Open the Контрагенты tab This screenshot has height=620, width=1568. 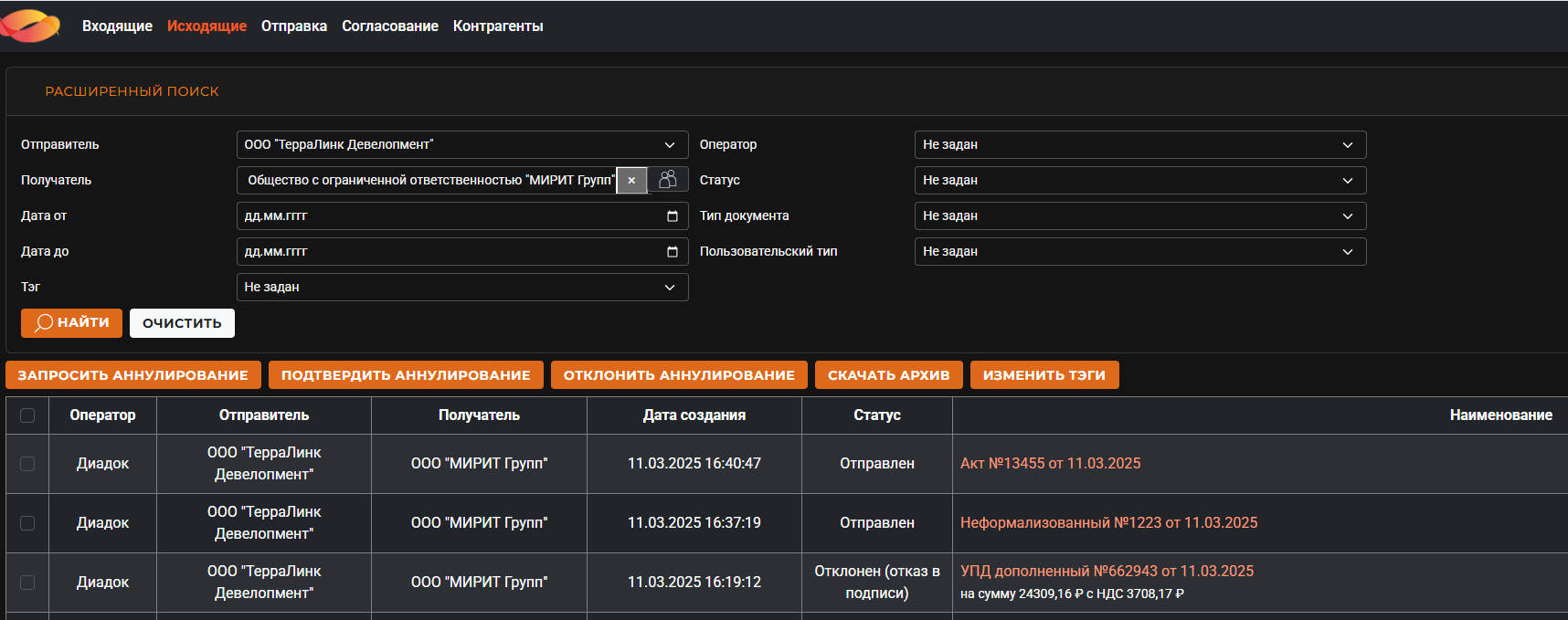(x=498, y=26)
